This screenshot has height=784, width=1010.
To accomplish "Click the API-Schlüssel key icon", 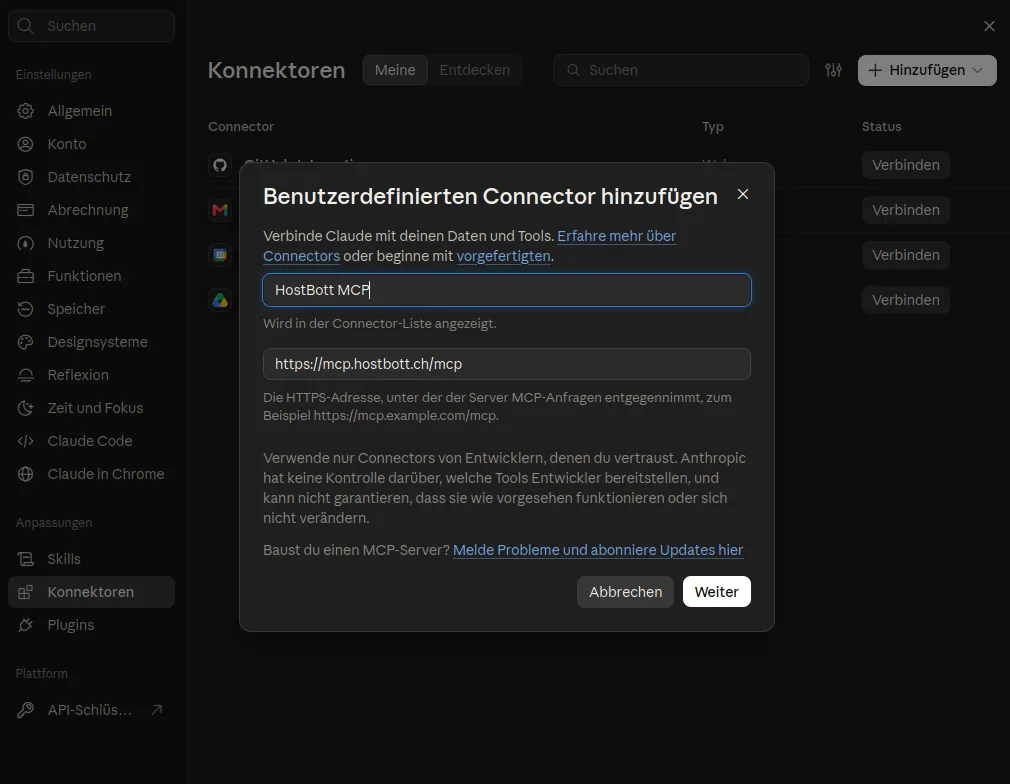I will (25, 710).
